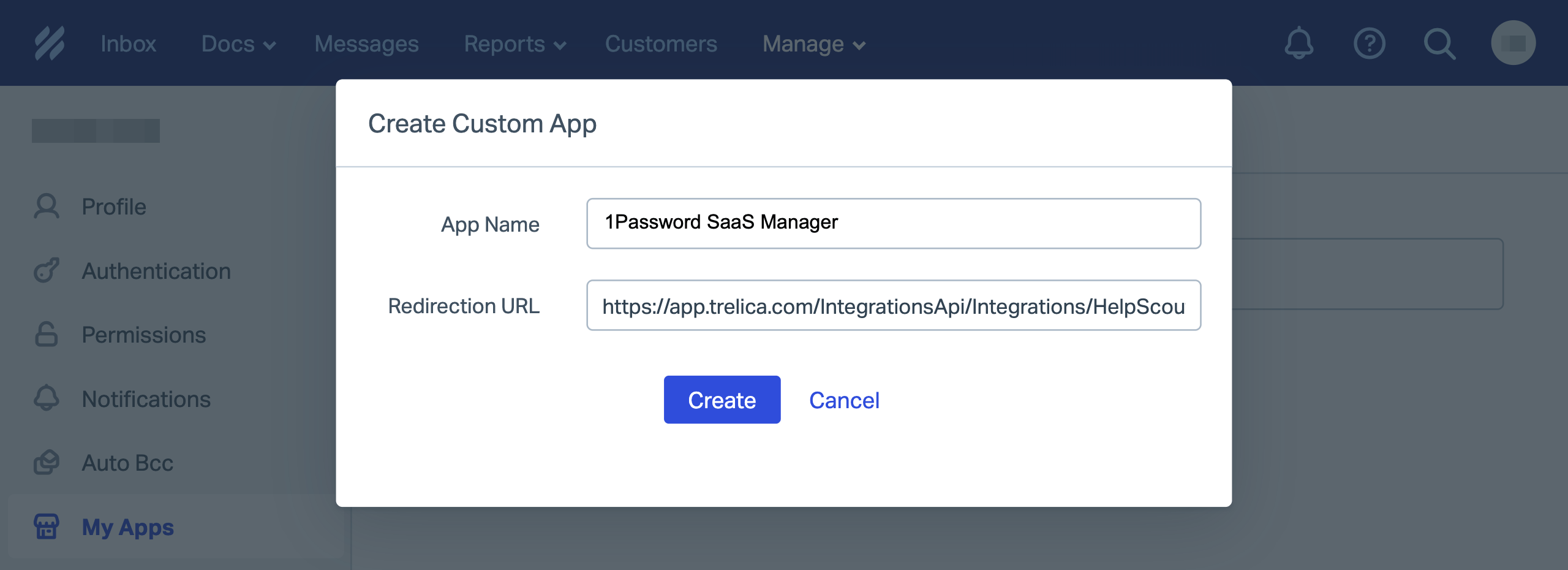
Task: Select Notifications in the sidebar
Action: (146, 398)
